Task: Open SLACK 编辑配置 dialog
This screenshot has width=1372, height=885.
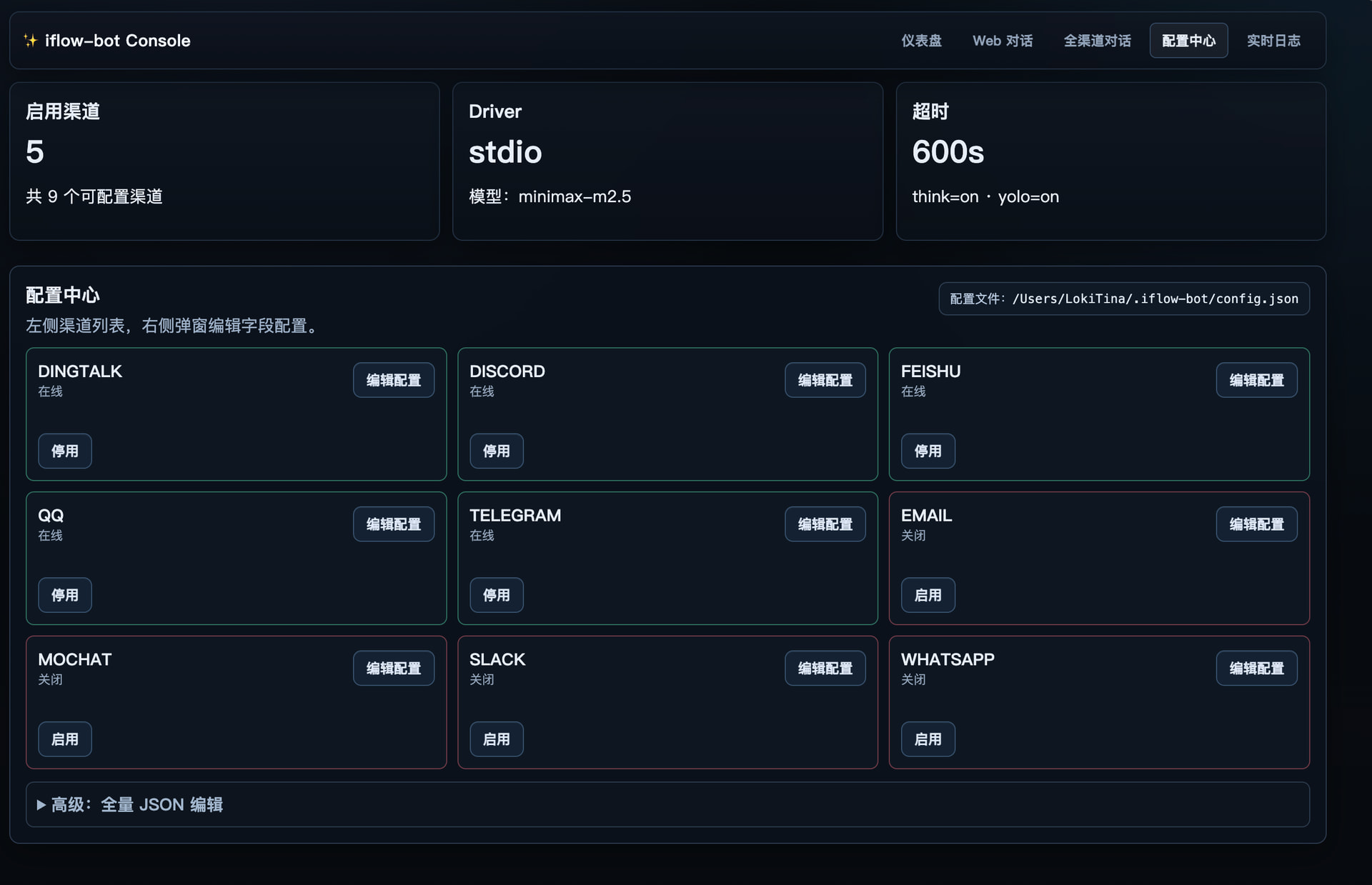Action: pos(825,668)
